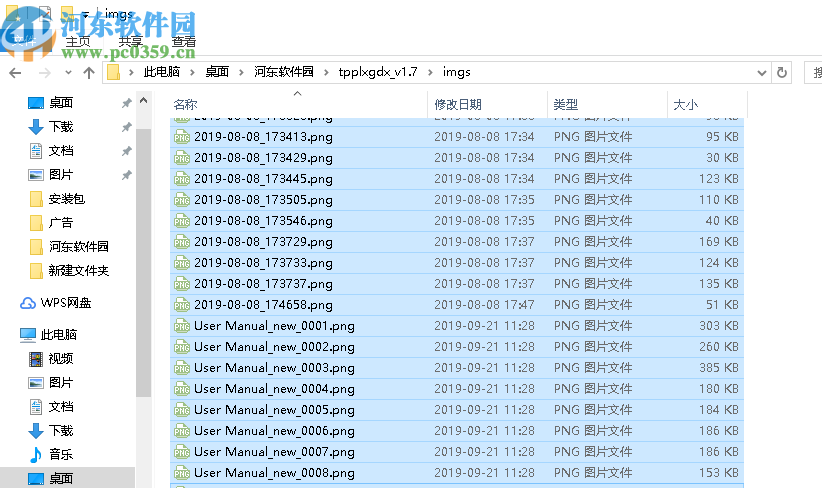822x488 pixels.
Task: Expand address bar history dropdown
Action: point(762,73)
